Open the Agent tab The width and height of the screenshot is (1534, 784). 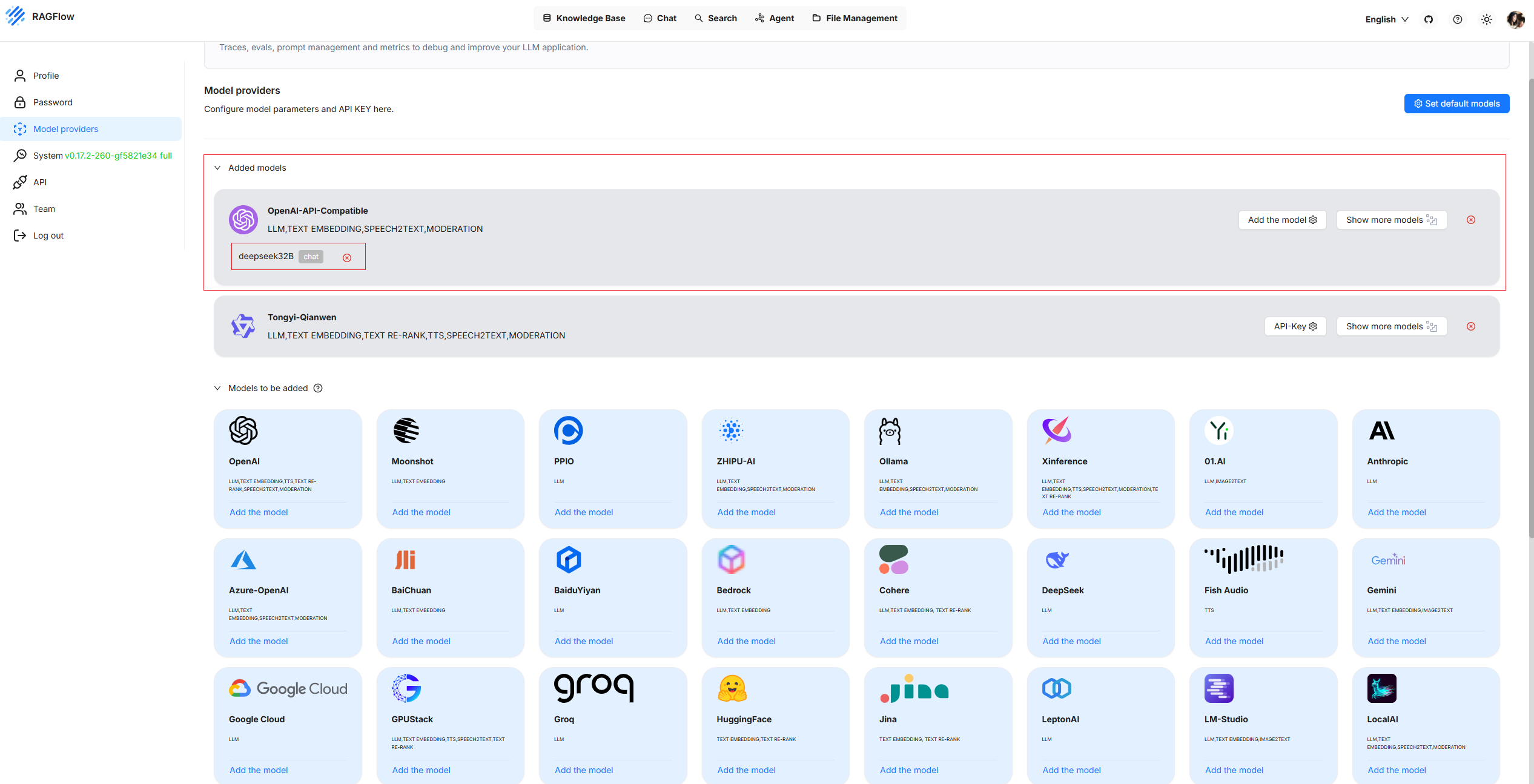pyautogui.click(x=775, y=18)
